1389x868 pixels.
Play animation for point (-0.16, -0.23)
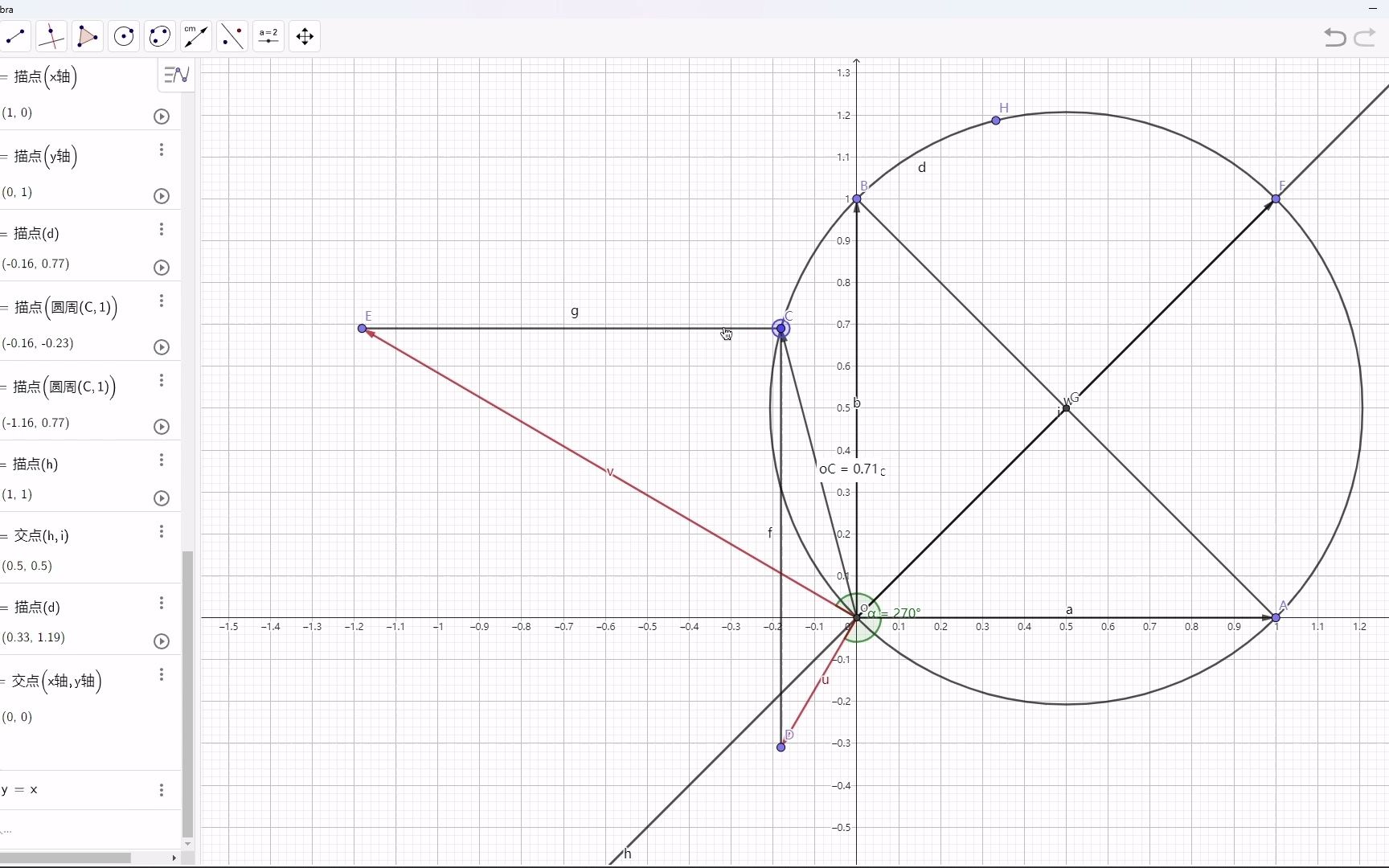click(x=162, y=347)
